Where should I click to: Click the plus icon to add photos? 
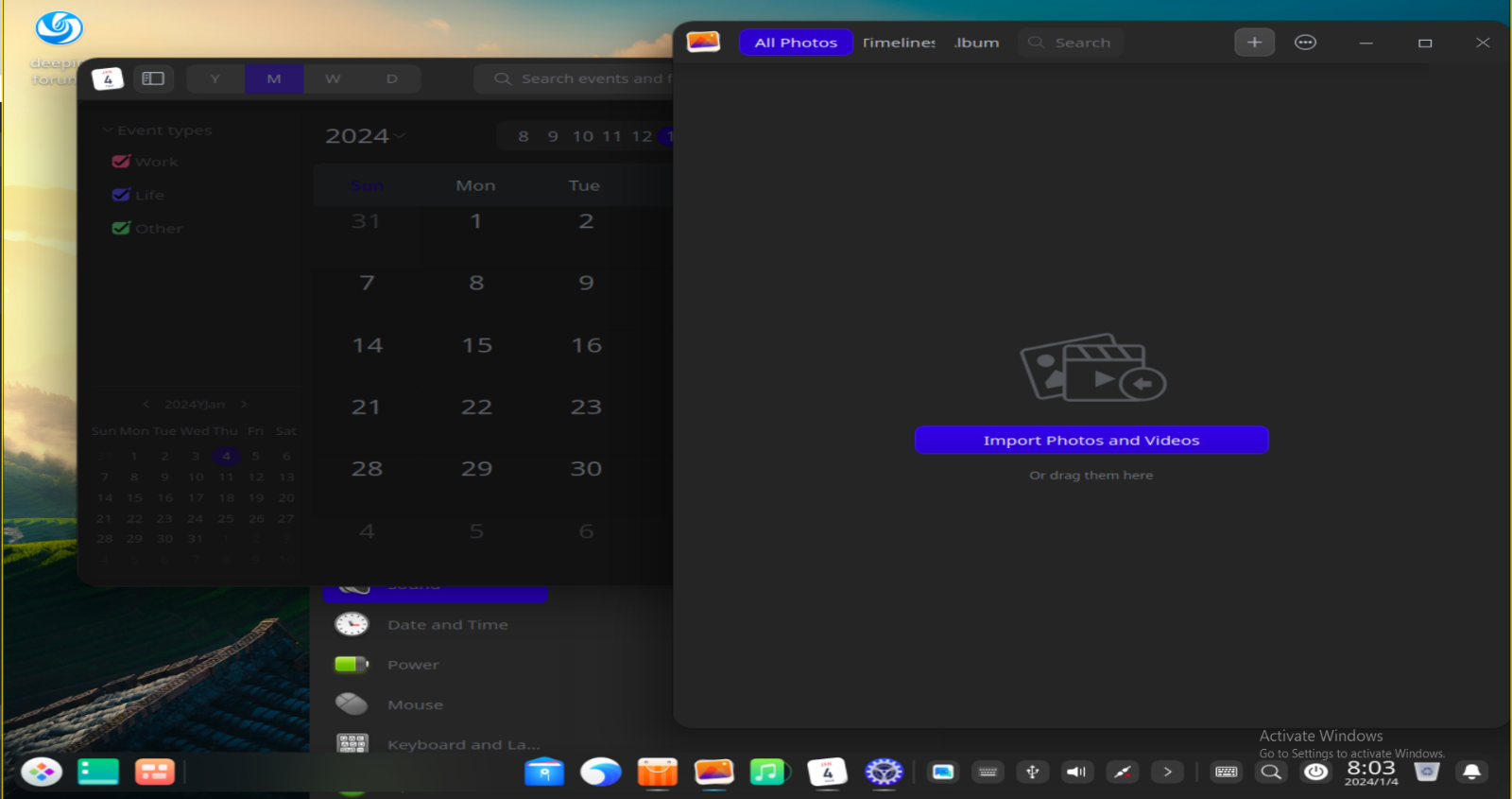point(1254,43)
